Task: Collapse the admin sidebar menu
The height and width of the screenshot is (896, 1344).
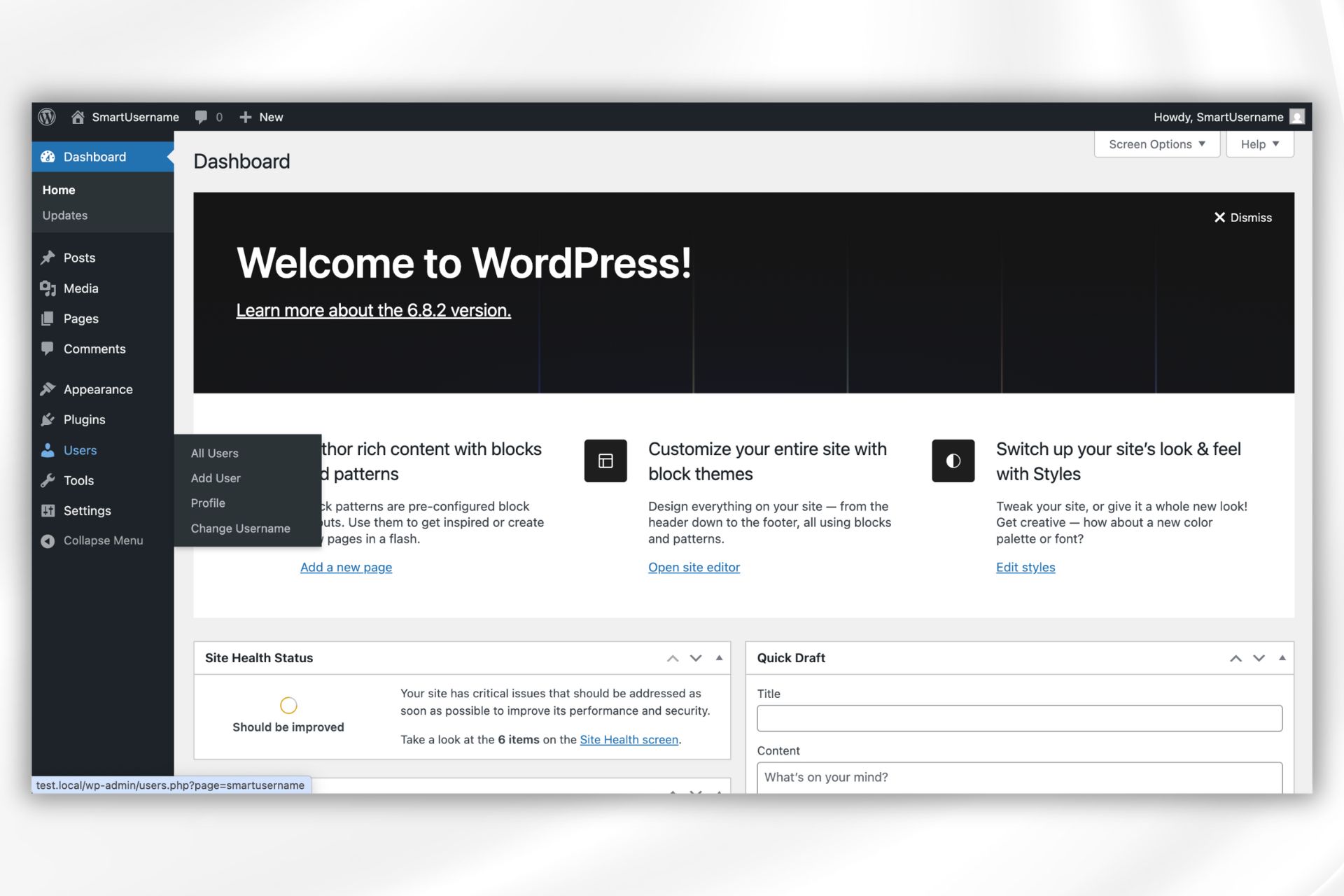Action: pyautogui.click(x=102, y=540)
